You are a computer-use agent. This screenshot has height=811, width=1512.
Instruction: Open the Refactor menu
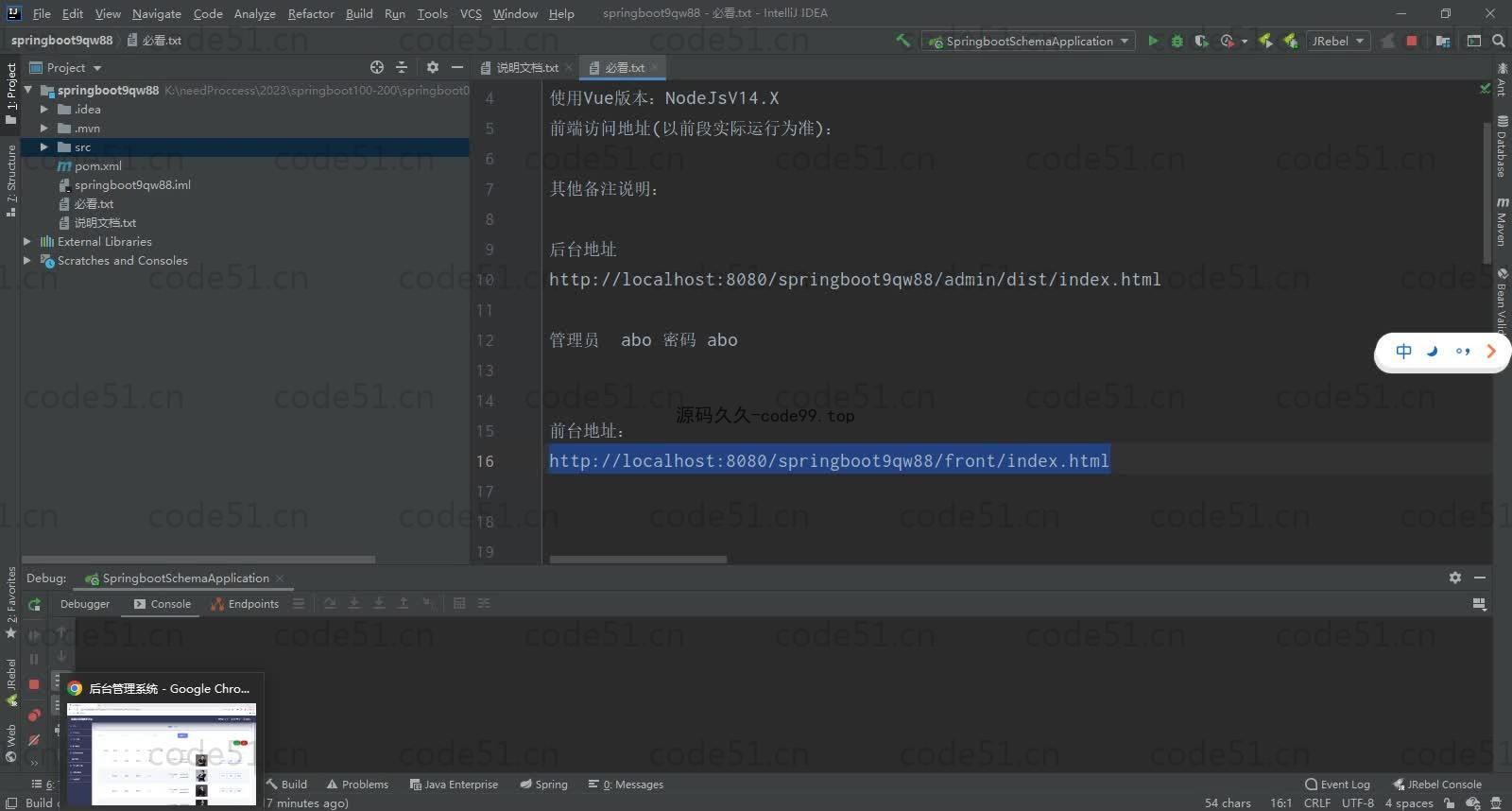(311, 13)
